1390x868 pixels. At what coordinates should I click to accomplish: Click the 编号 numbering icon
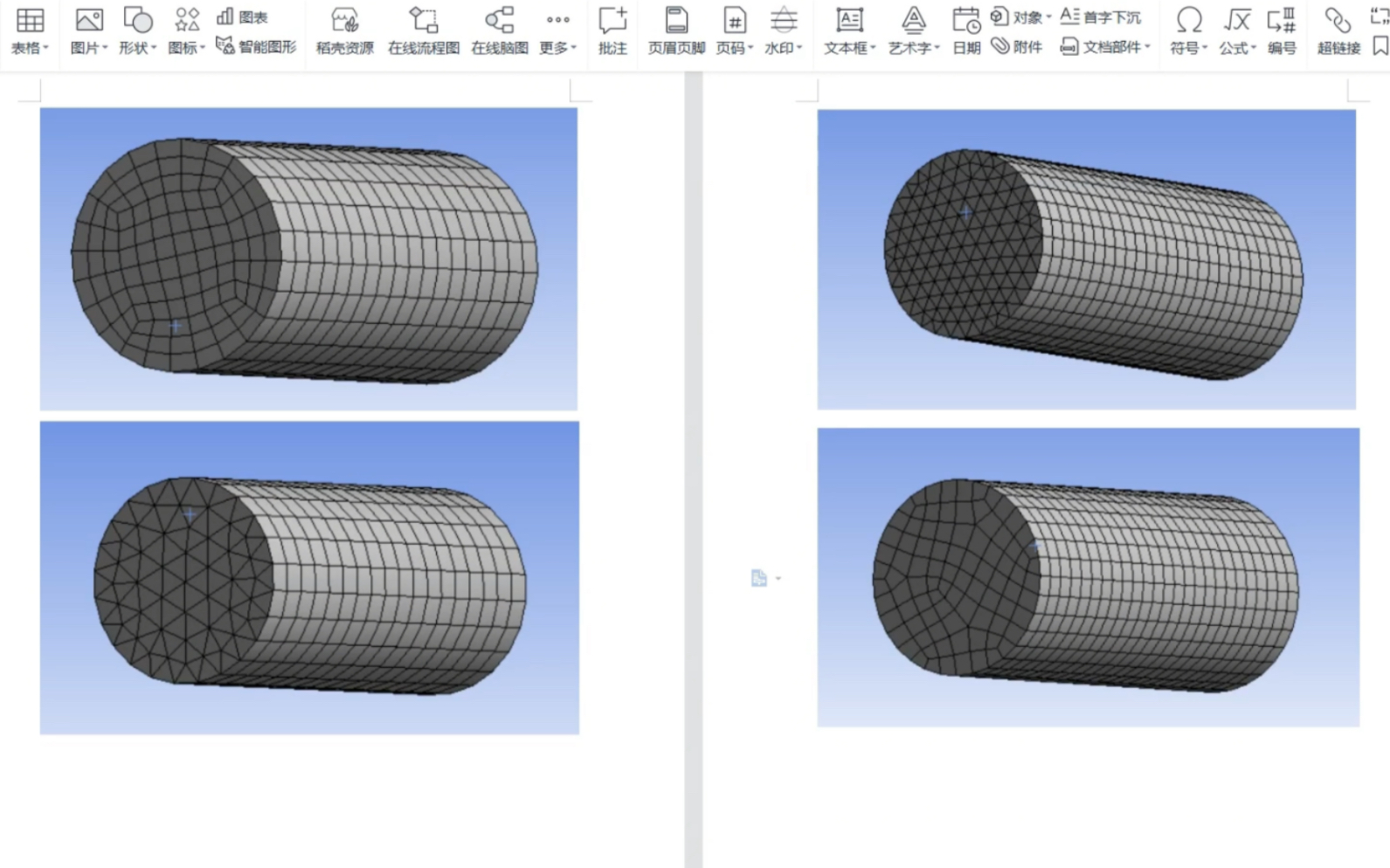pos(1282,19)
